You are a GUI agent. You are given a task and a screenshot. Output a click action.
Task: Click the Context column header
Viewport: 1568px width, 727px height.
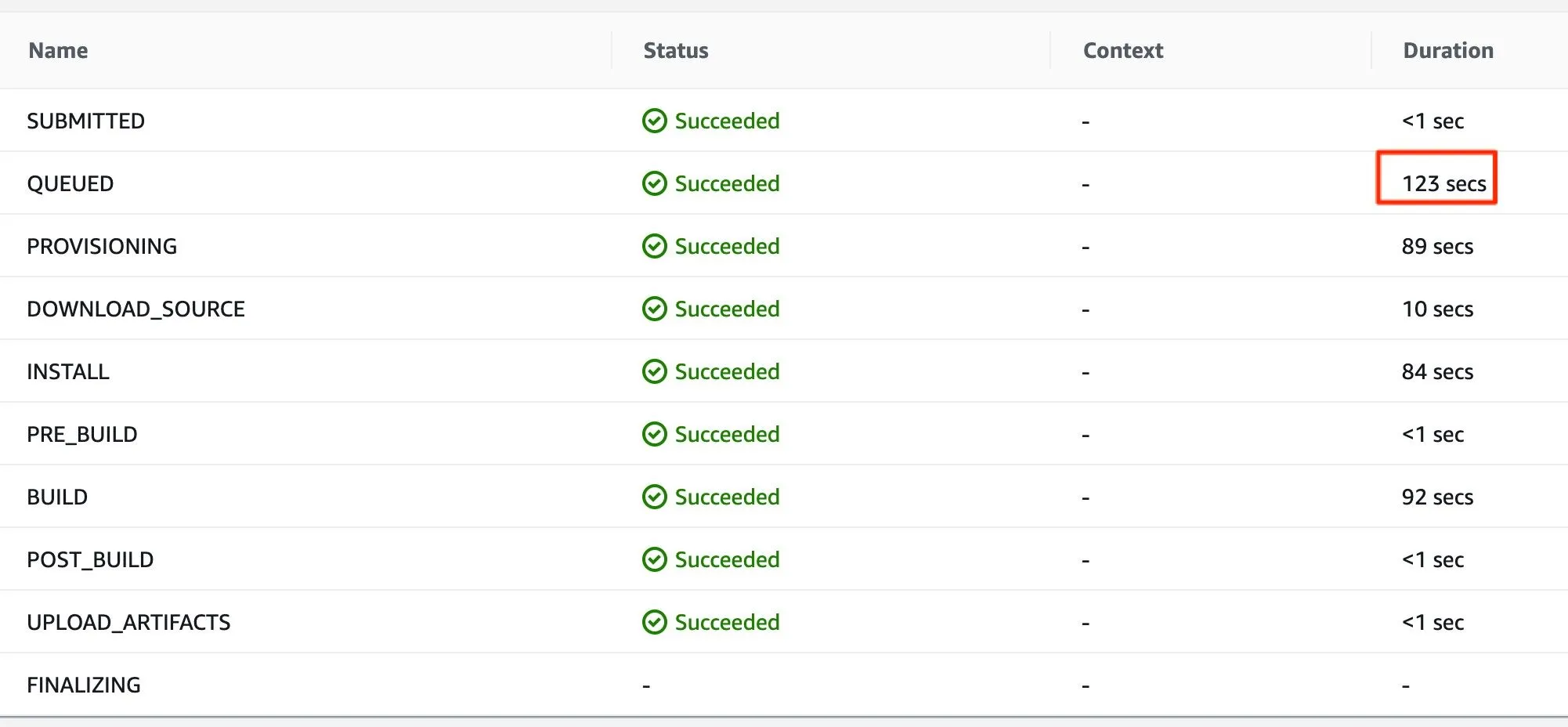[x=1122, y=51]
